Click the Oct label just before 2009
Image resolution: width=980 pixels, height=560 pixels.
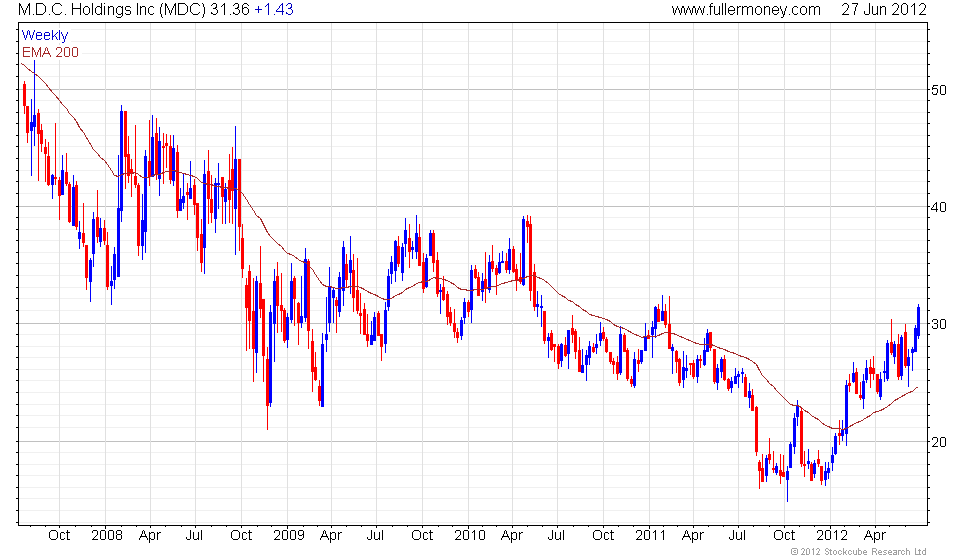[241, 536]
